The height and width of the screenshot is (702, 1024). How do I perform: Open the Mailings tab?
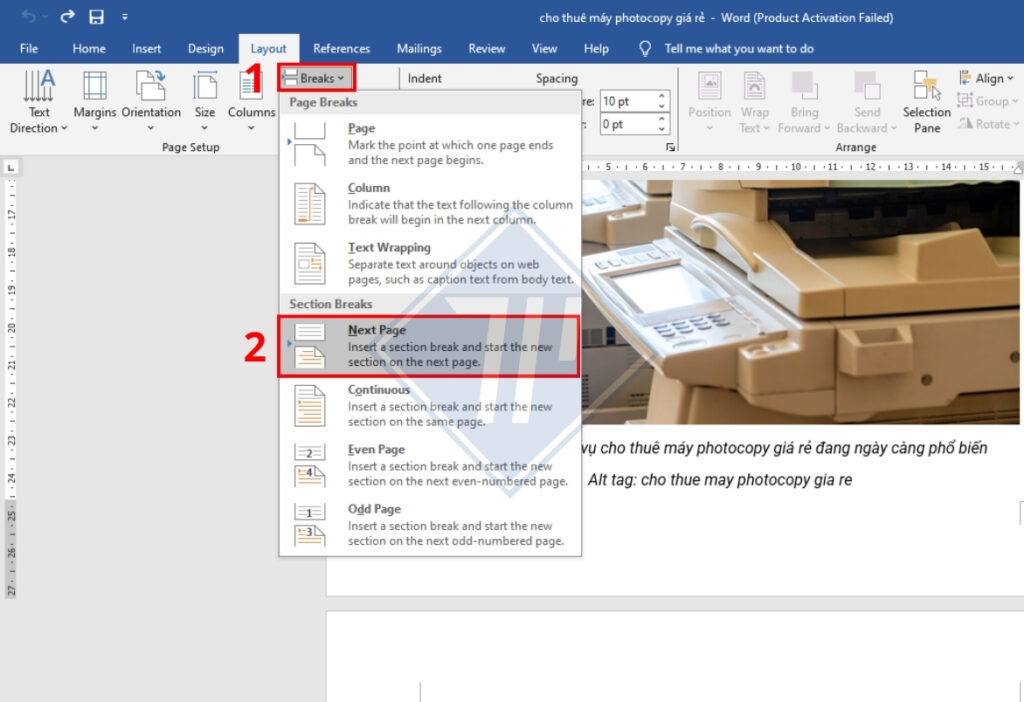pos(419,48)
